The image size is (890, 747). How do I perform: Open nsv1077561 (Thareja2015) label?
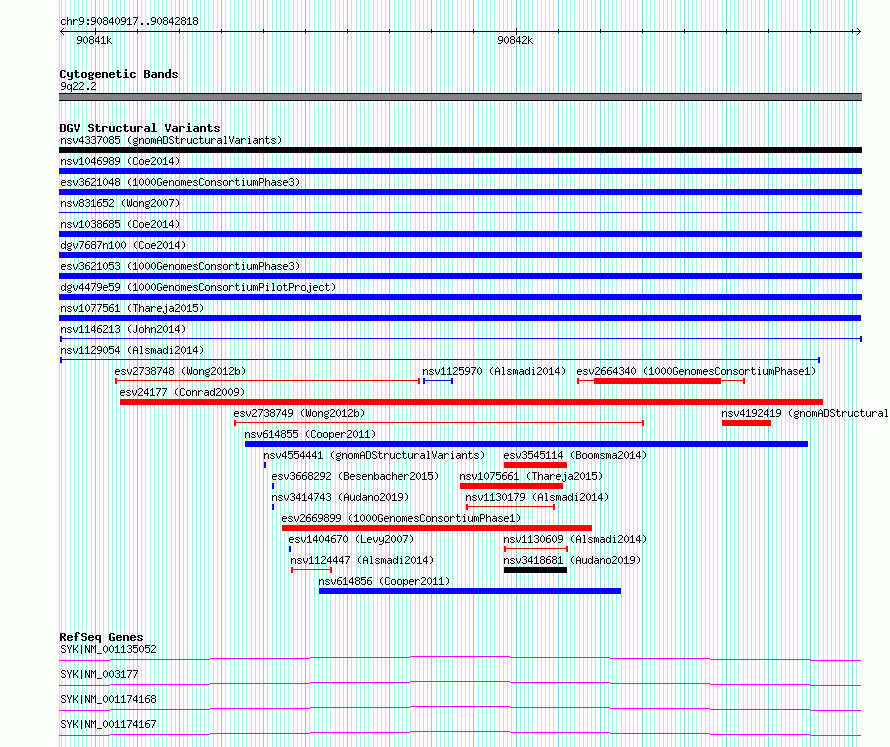[x=132, y=308]
